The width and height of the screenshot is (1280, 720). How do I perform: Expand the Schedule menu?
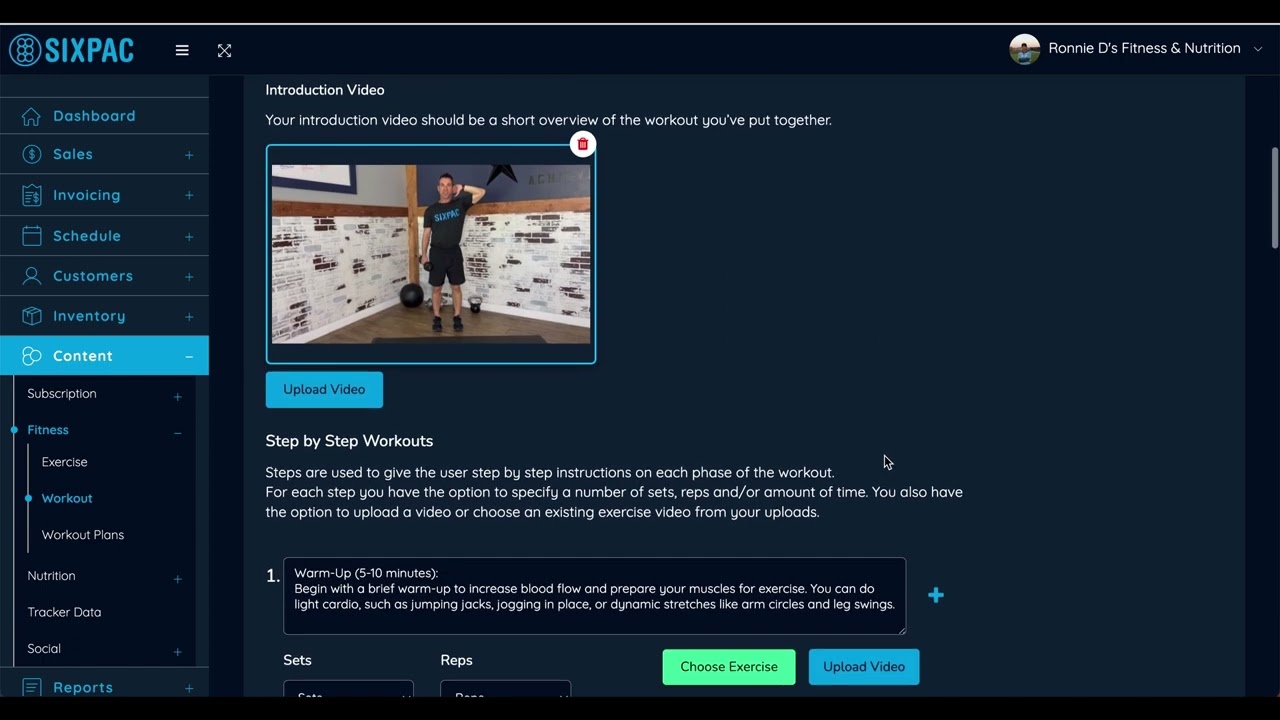click(x=189, y=237)
